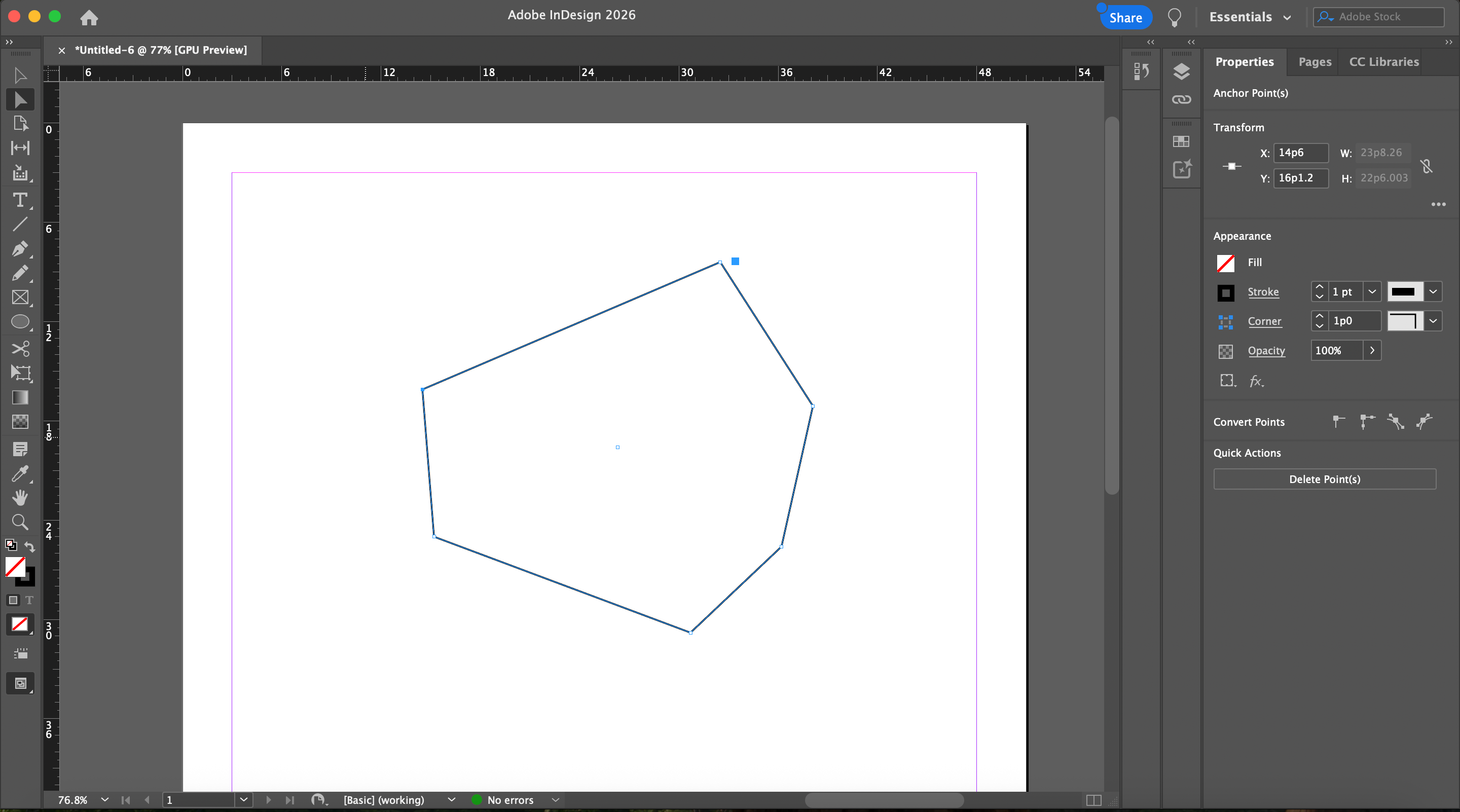Image resolution: width=1460 pixels, height=812 pixels.
Task: Open the Links panel icon
Action: tap(1181, 100)
